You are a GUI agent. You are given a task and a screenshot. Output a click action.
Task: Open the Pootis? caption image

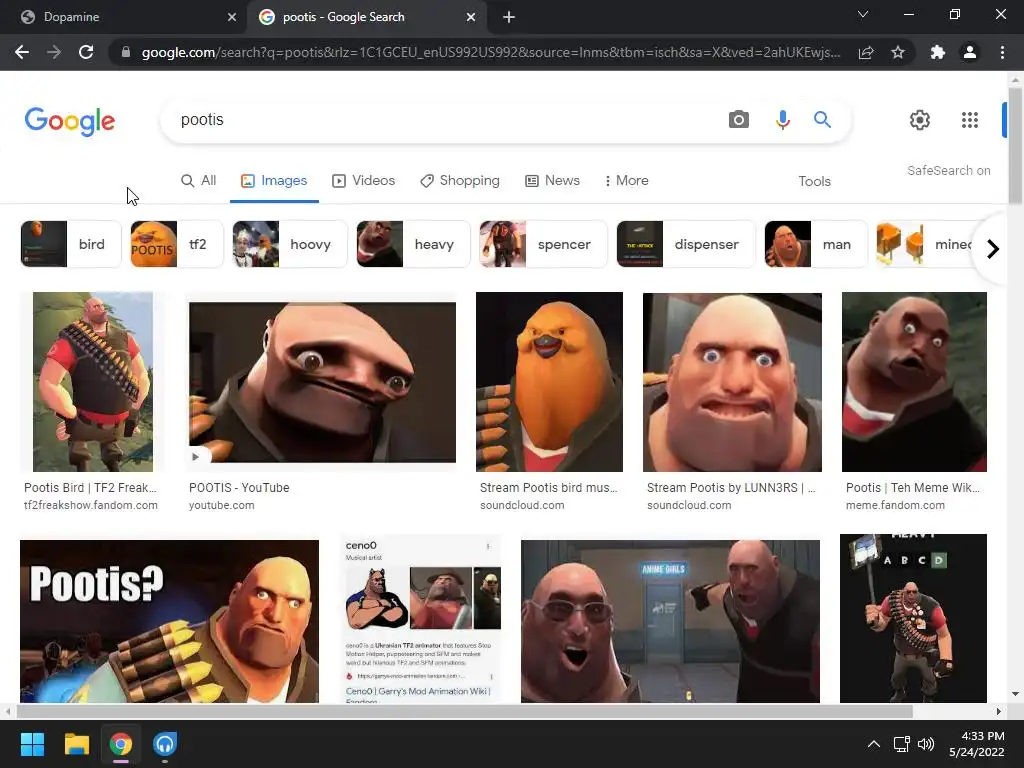[x=169, y=621]
